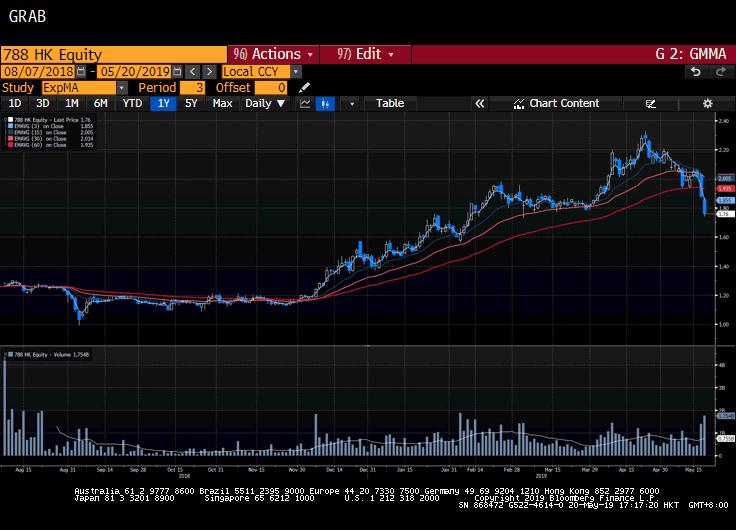The height and width of the screenshot is (530, 736).
Task: Open the start date calendar picker
Action: click(82, 72)
